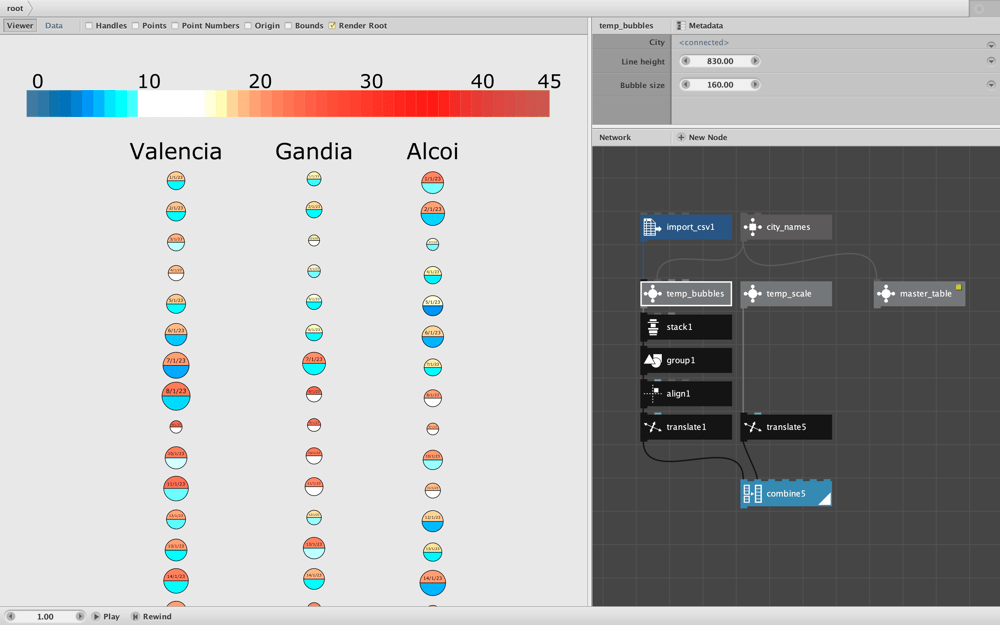Click the Valencia 8/1/23 bubble
Screen dimensions: 1000x625
176,396
